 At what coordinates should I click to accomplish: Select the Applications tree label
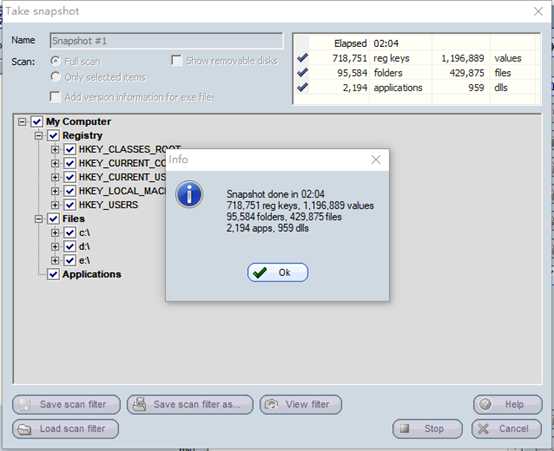click(92, 274)
